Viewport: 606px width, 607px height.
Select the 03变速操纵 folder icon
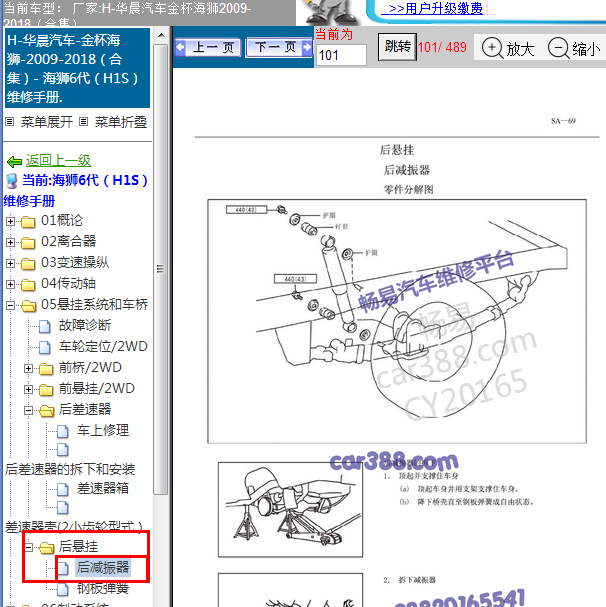pyautogui.click(x=28, y=264)
